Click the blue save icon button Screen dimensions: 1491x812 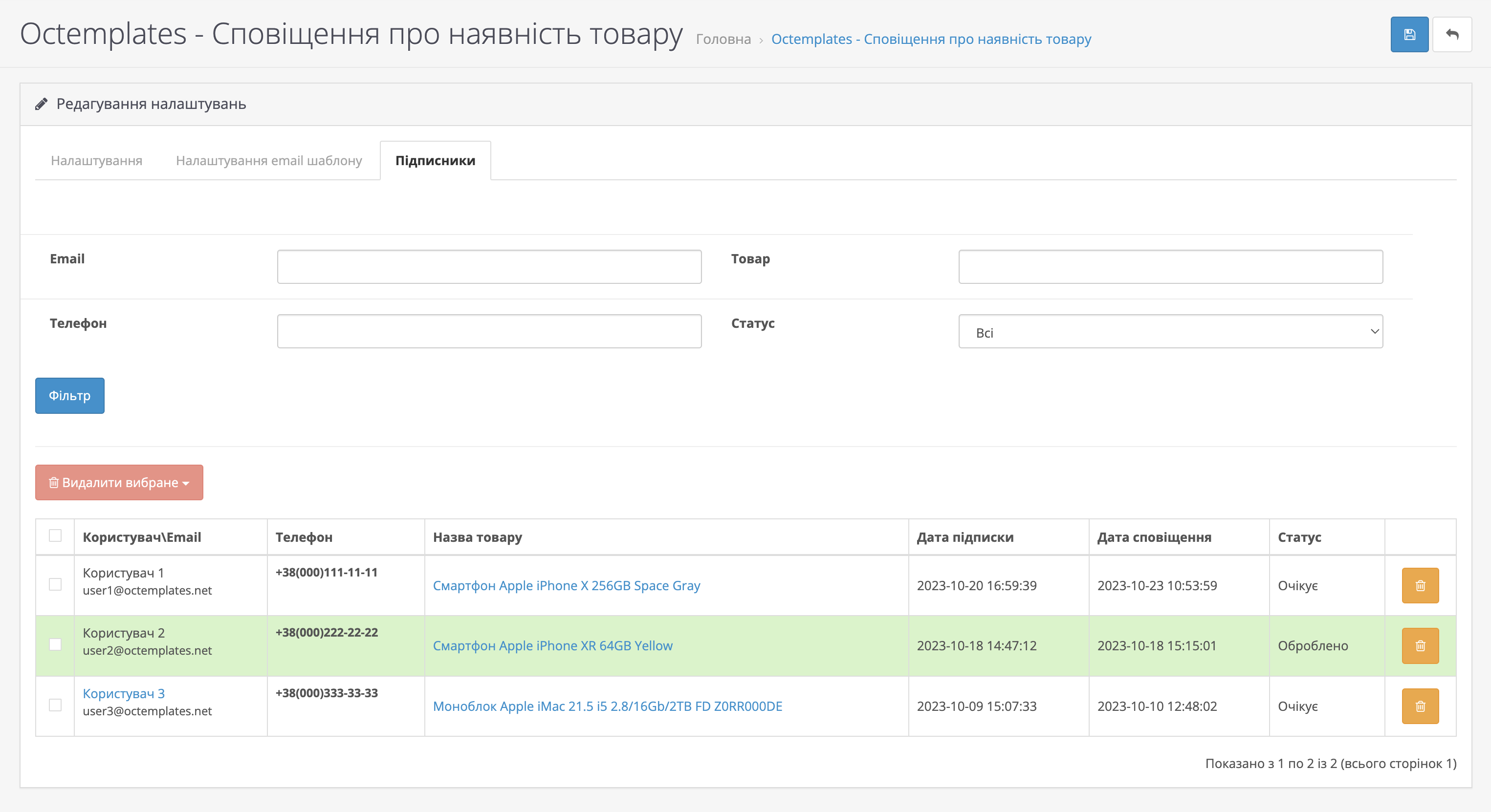pos(1409,35)
